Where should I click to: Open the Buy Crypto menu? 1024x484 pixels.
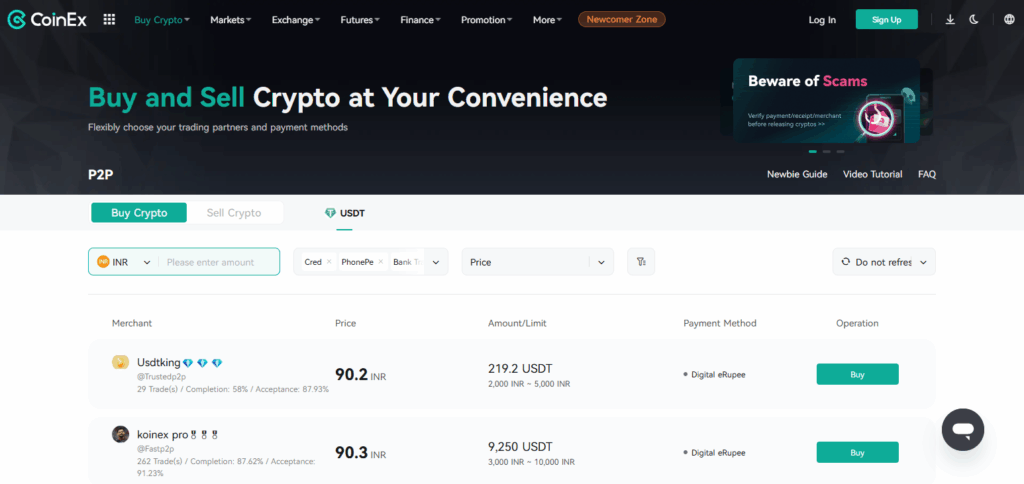(x=162, y=20)
